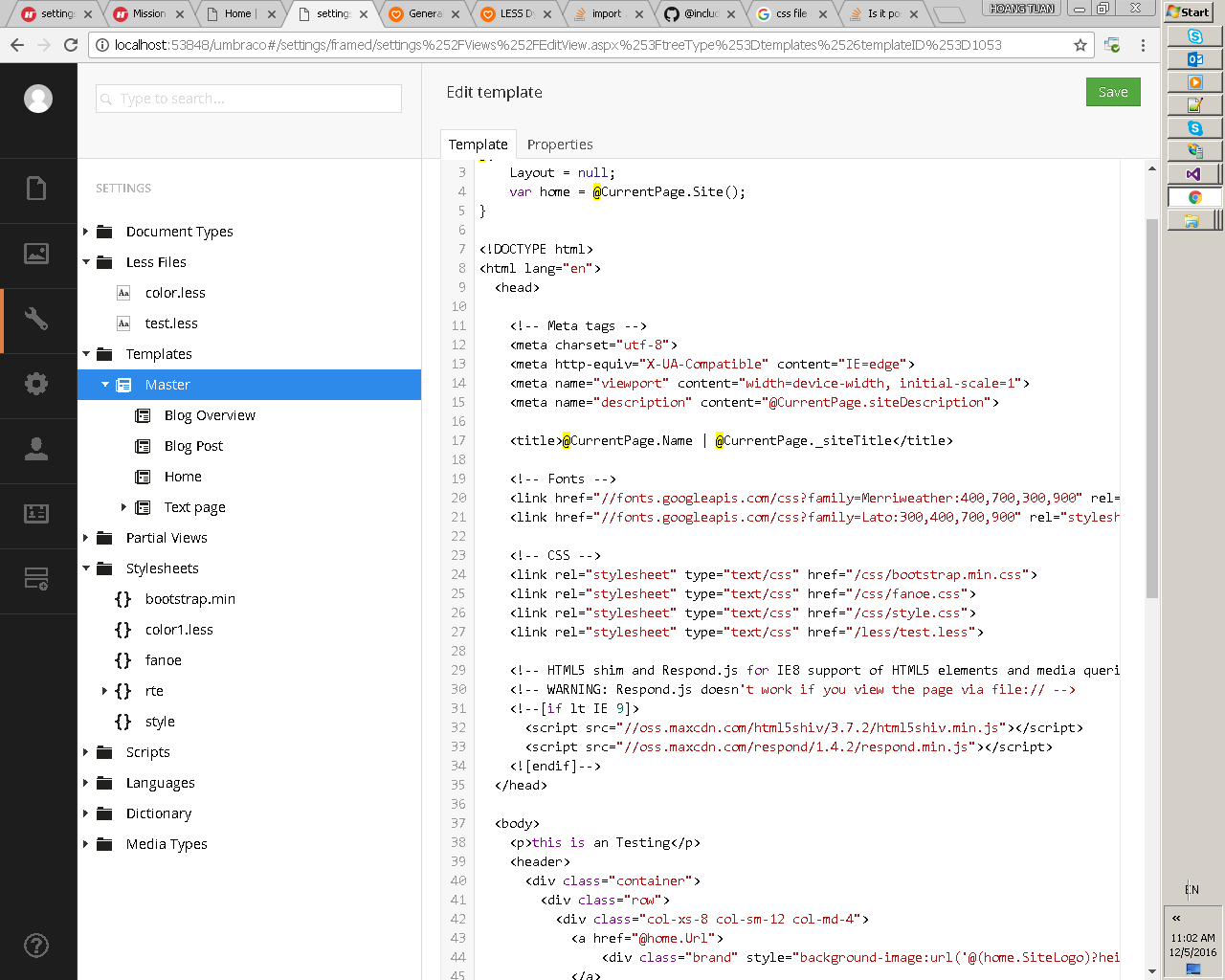Collapse the Less Files folder
Viewport: 1225px width, 980px height.
coord(86,262)
